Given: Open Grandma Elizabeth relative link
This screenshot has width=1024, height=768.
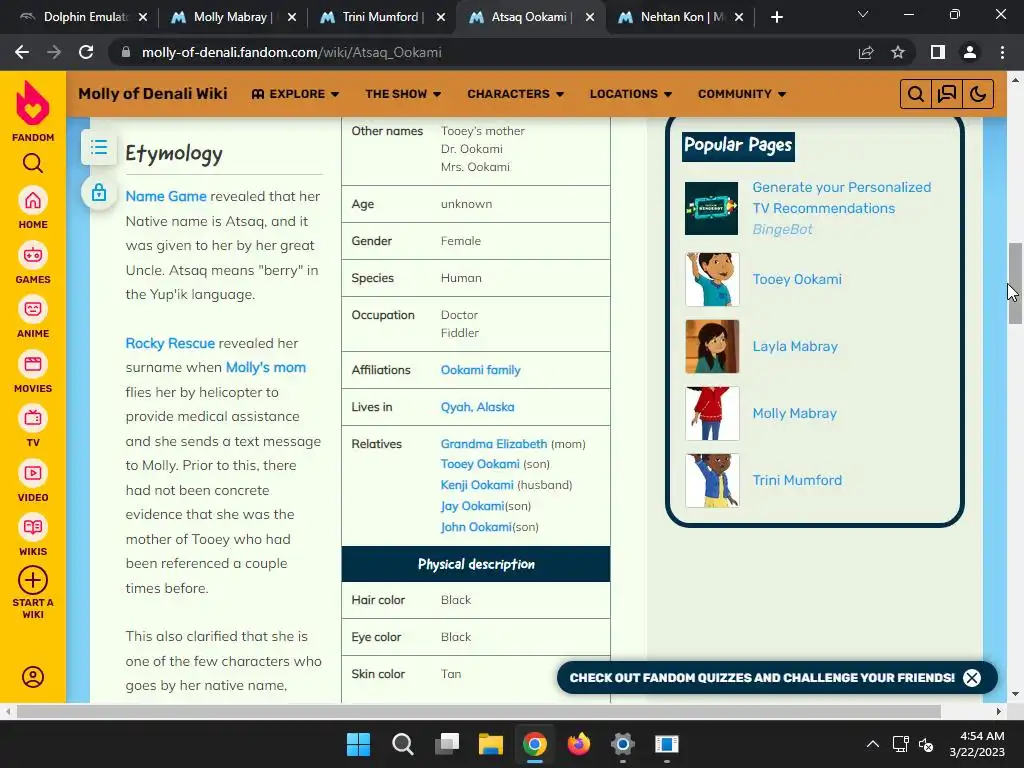Looking at the screenshot, I should 494,444.
